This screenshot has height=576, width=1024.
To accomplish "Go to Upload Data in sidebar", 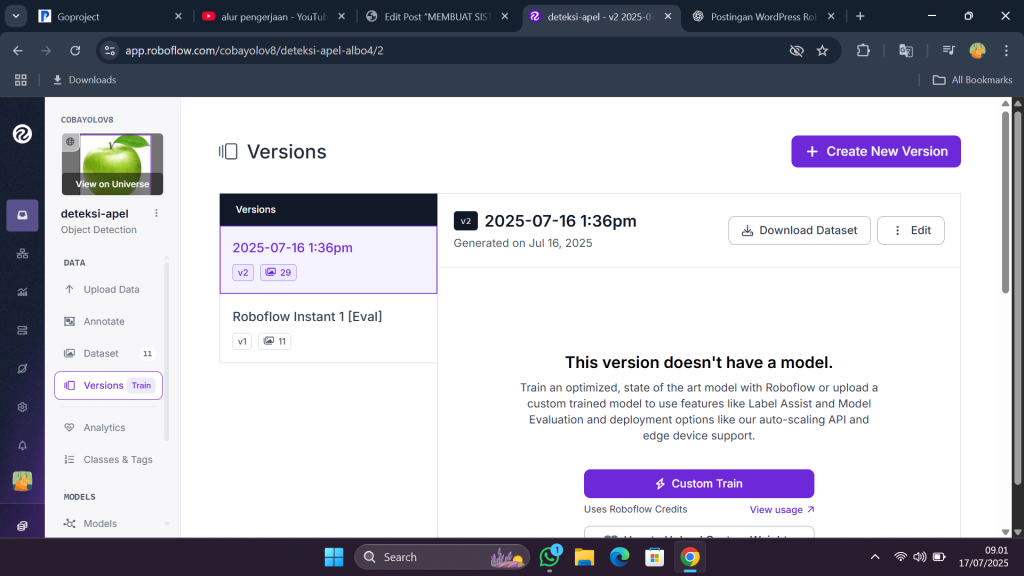I will coord(111,289).
